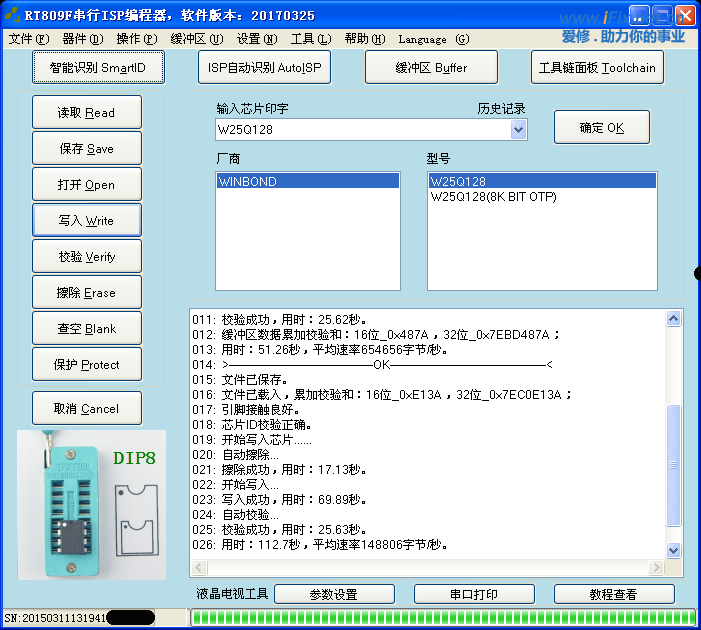Click the 教程查看 button
This screenshot has width=701, height=630.
614,594
